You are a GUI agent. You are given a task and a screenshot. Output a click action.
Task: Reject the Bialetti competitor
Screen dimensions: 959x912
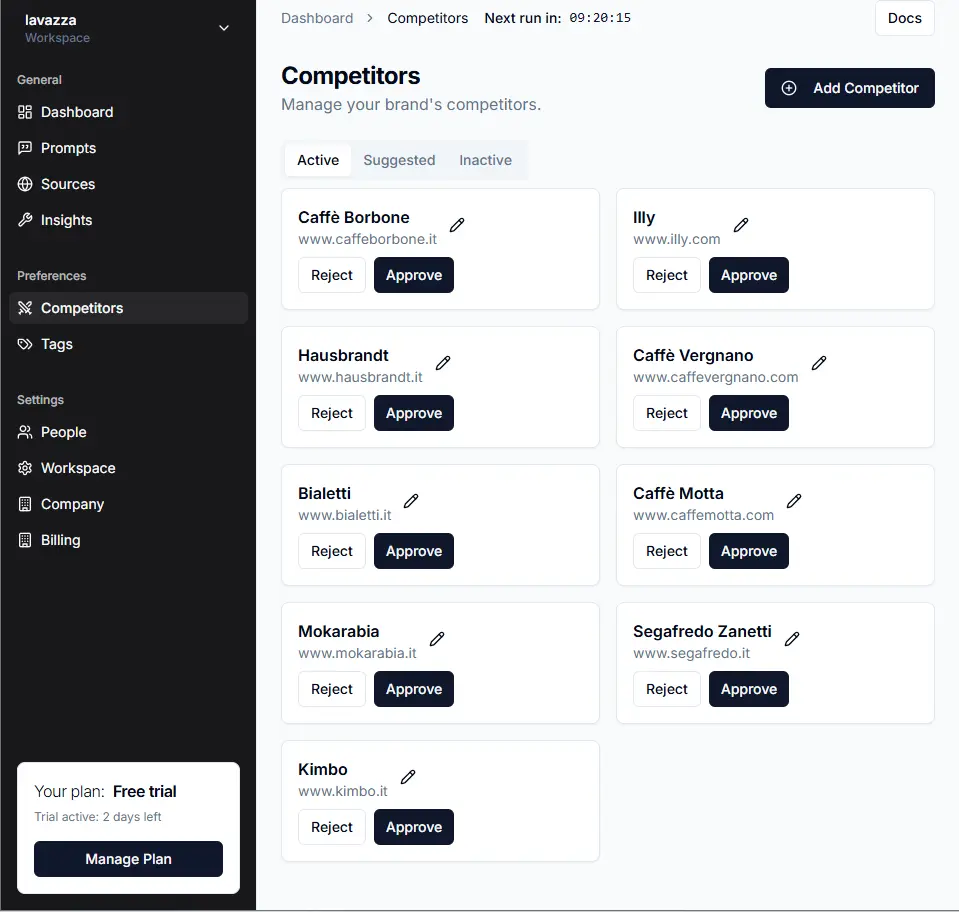click(331, 551)
